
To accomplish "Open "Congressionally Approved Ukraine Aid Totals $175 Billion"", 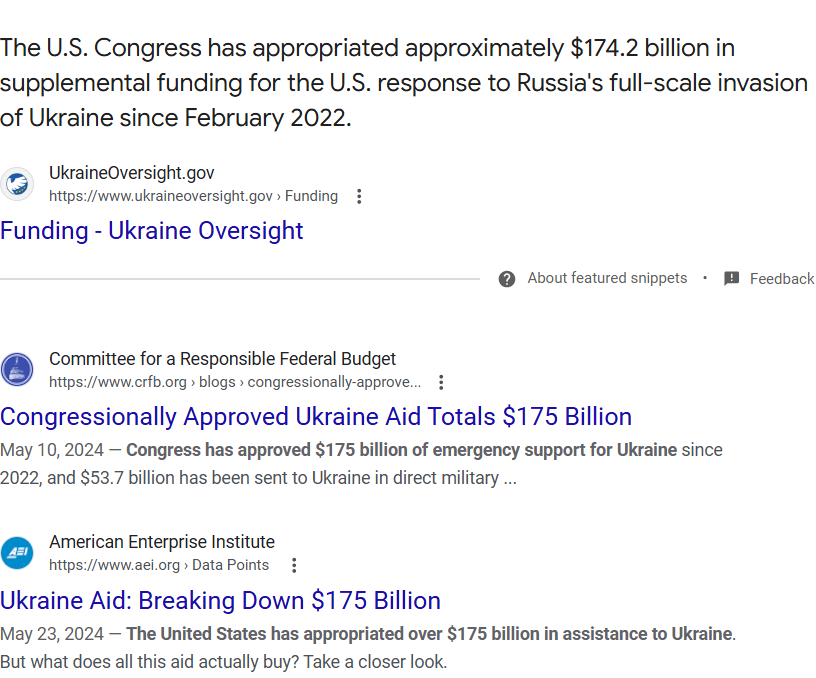I will (316, 417).
